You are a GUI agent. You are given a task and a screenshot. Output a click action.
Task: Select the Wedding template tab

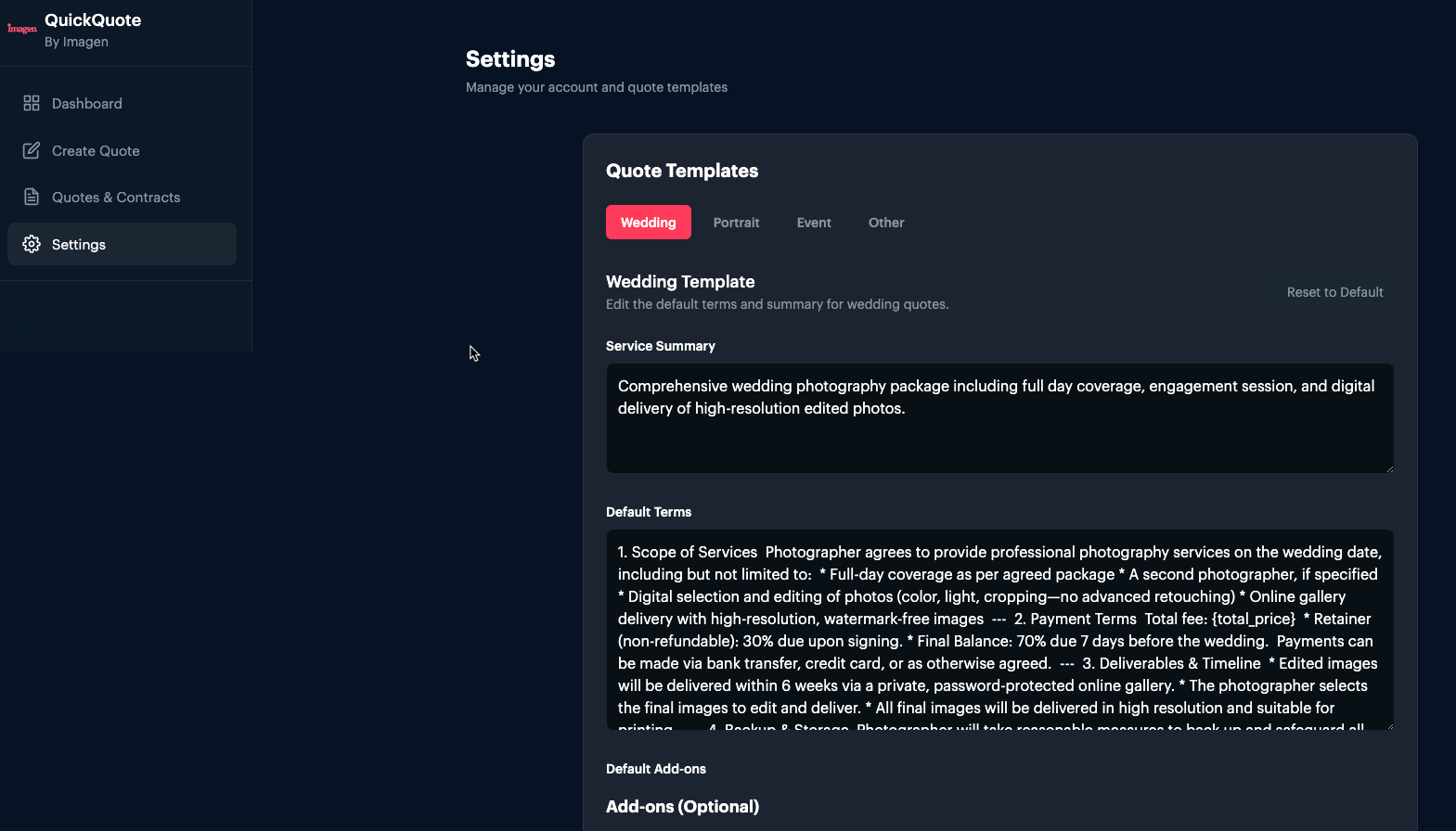coord(648,223)
